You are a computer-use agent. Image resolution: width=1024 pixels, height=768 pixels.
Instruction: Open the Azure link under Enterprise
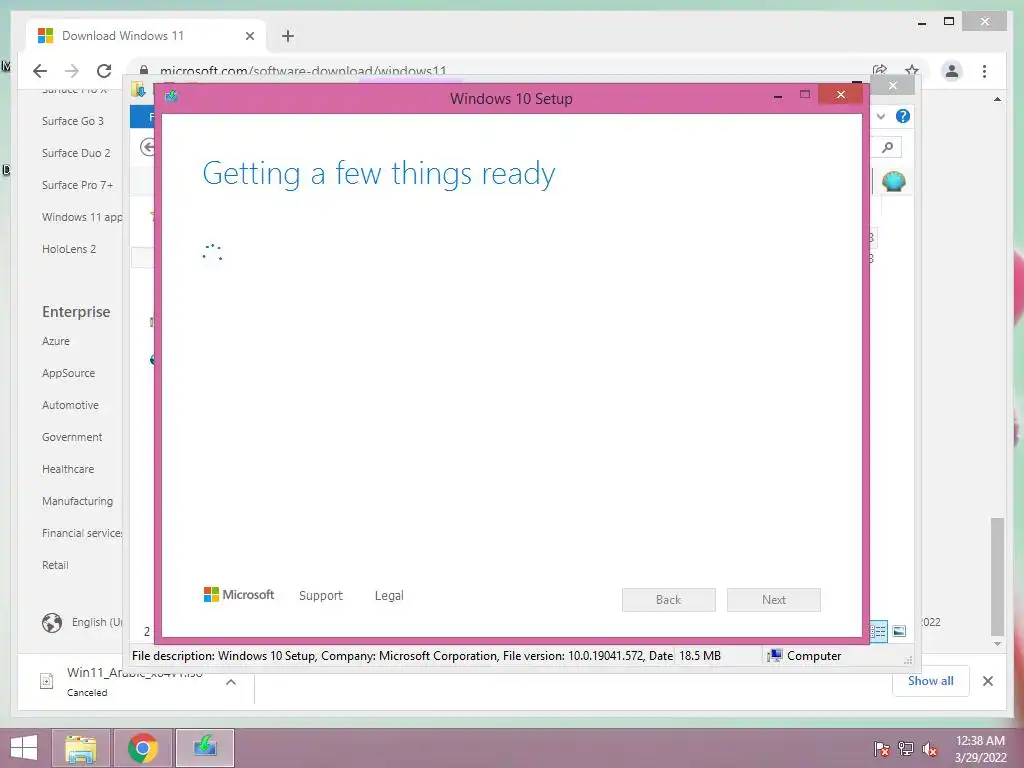point(56,341)
